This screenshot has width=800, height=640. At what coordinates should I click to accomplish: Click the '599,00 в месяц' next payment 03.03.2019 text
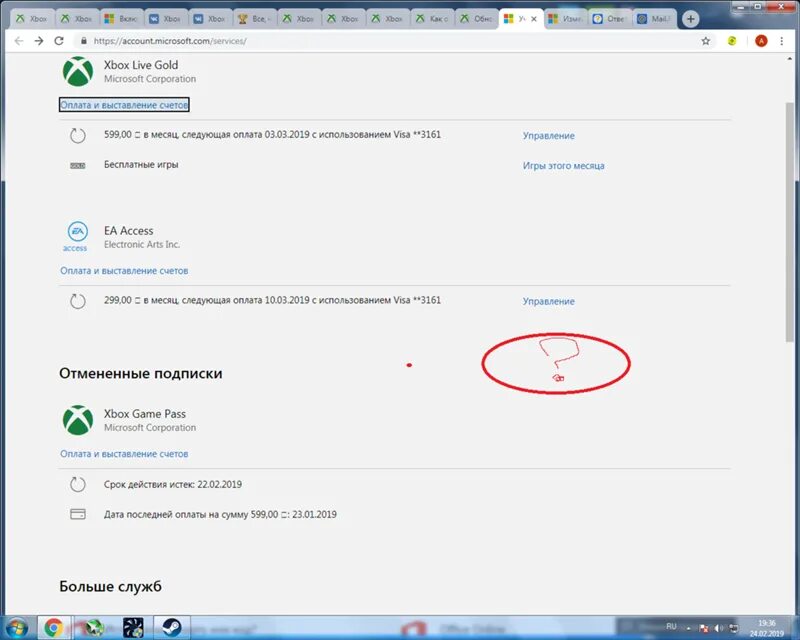[x=272, y=135]
